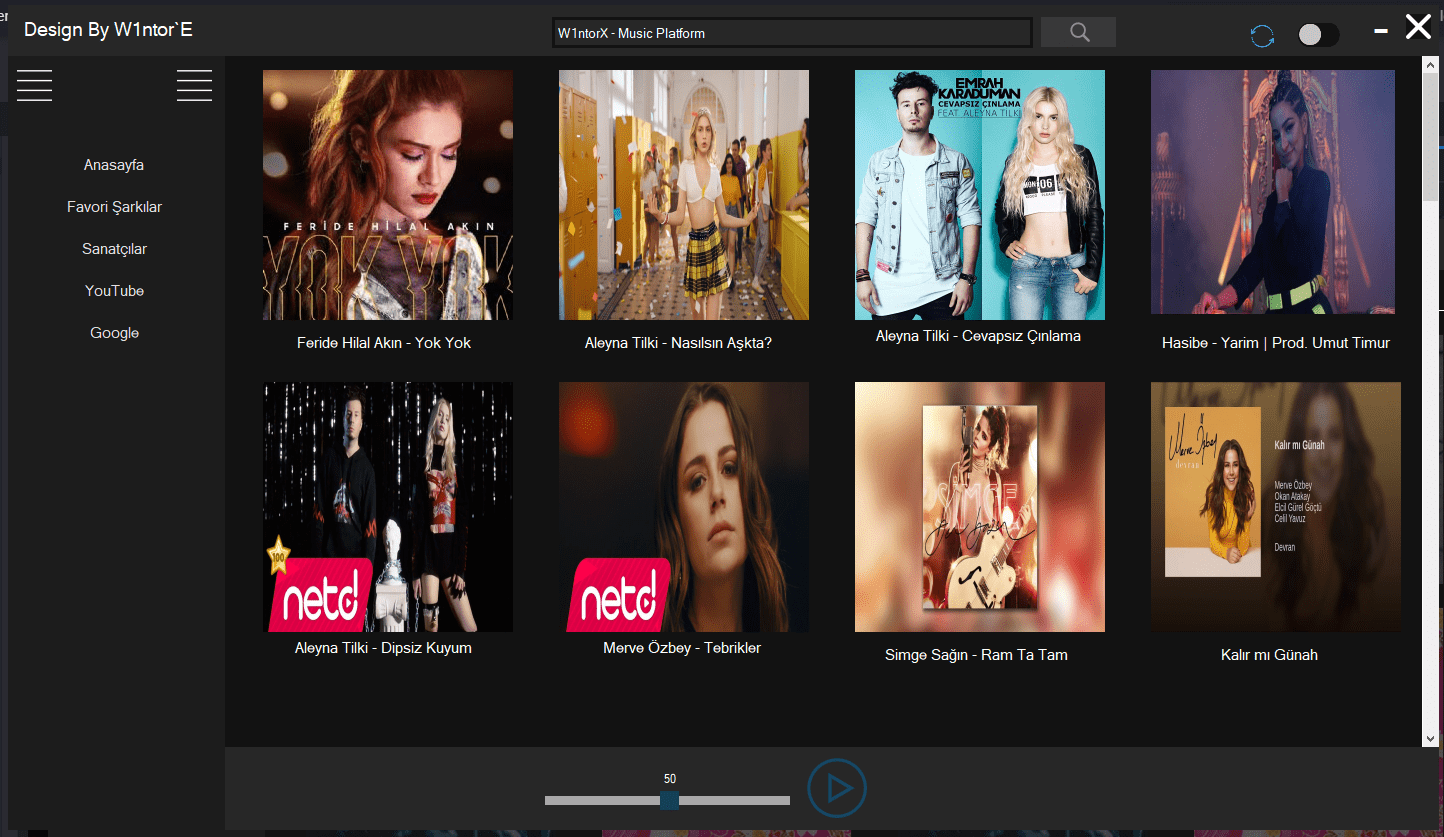
Task: Open the Kalır mı Günah cover image
Action: (x=1276, y=507)
